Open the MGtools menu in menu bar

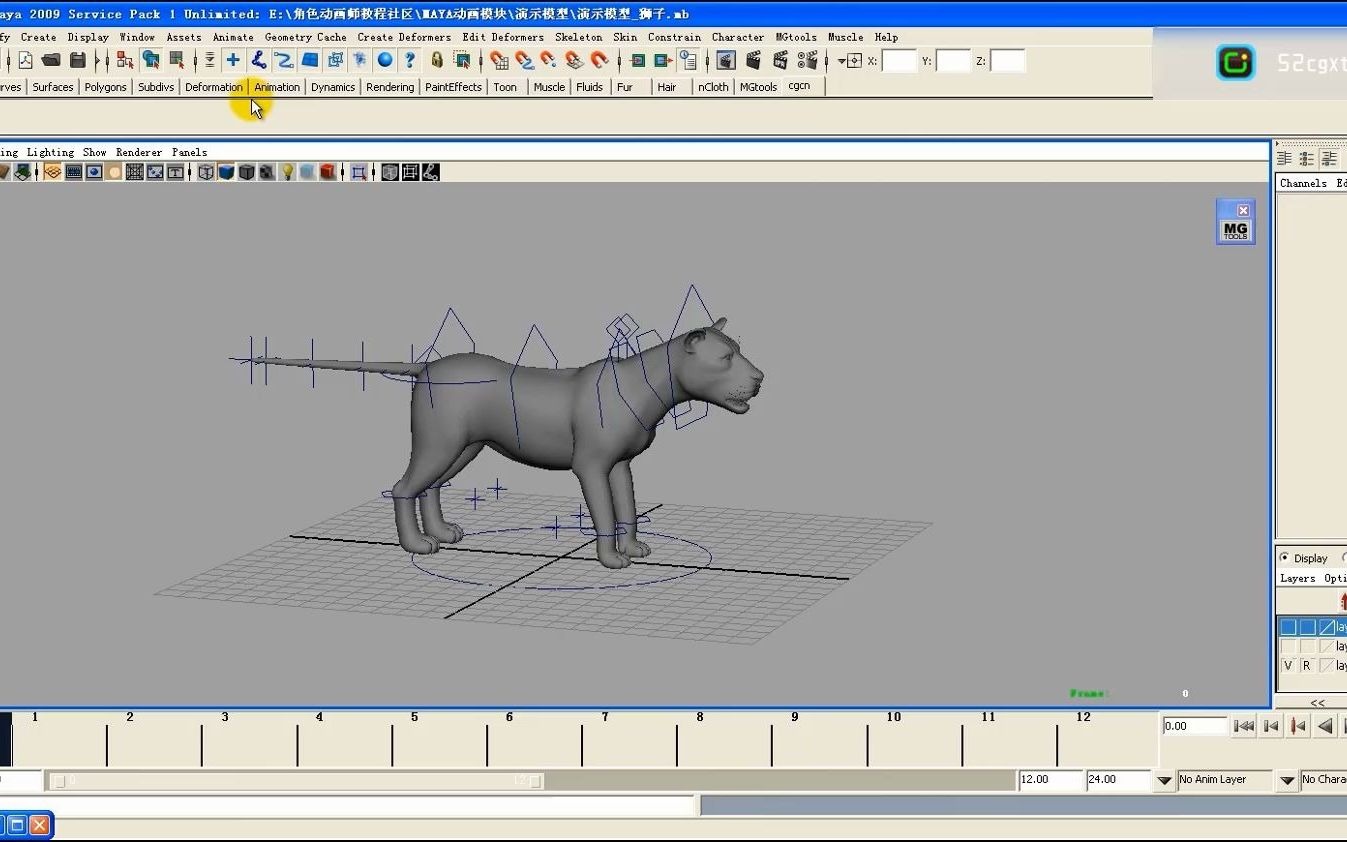click(796, 37)
